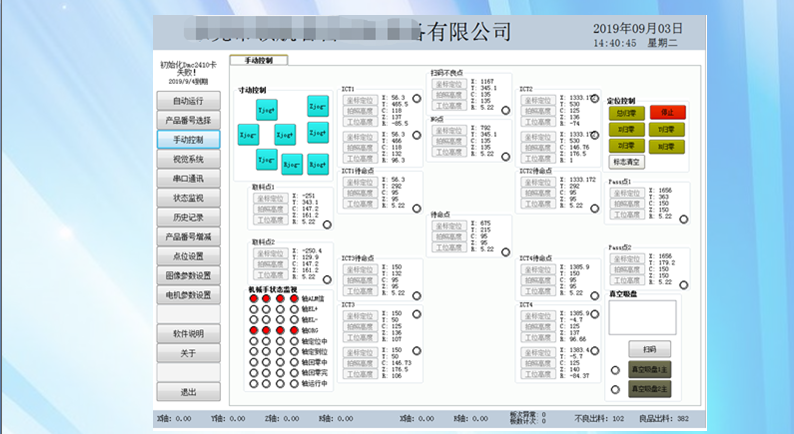Click the 取料点2 round indicator
This screenshot has height=434, width=794.
[x=327, y=280]
